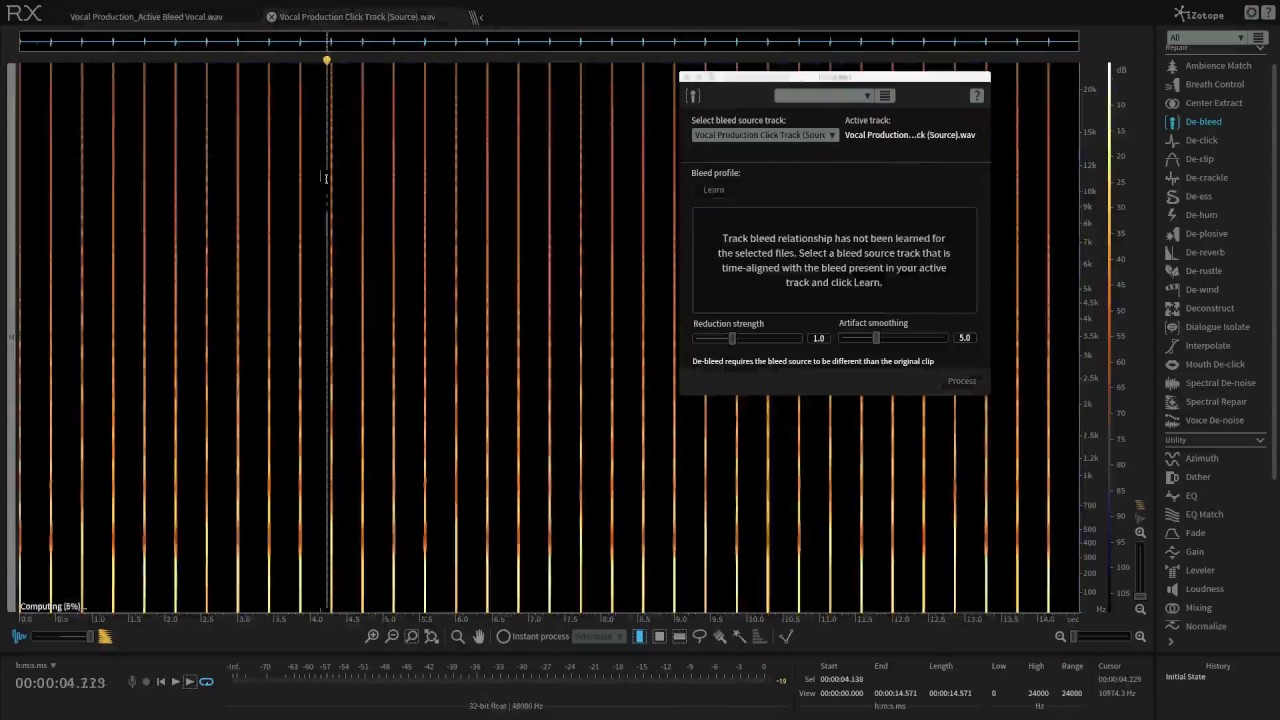
Task: Start playback with the play button
Action: pos(175,682)
